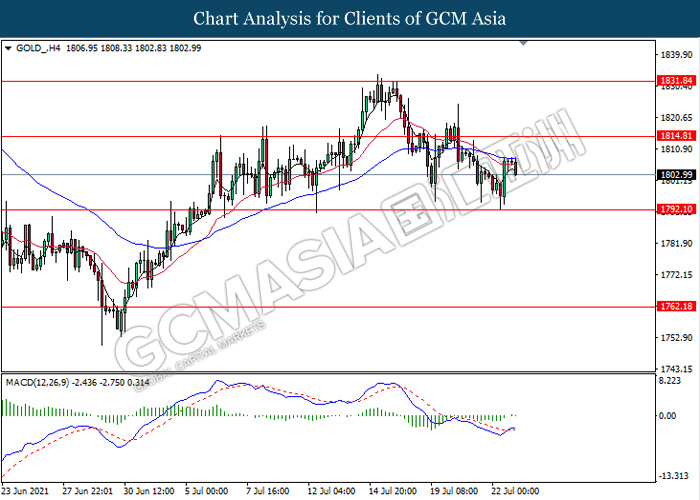Click the 19 Jul 08:00 time label
Screen dimensions: 700x500
[x=454, y=491]
